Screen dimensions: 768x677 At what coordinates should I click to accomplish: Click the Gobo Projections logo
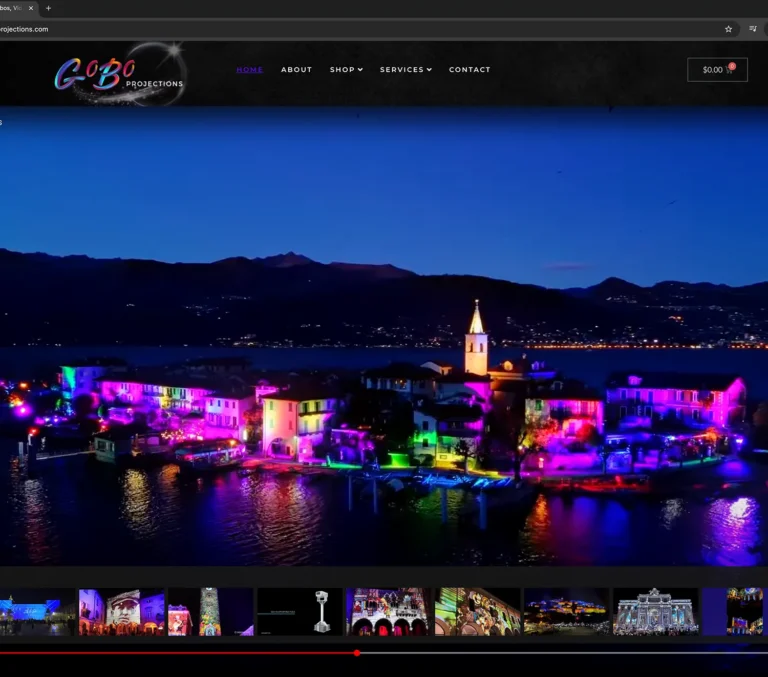tap(120, 73)
